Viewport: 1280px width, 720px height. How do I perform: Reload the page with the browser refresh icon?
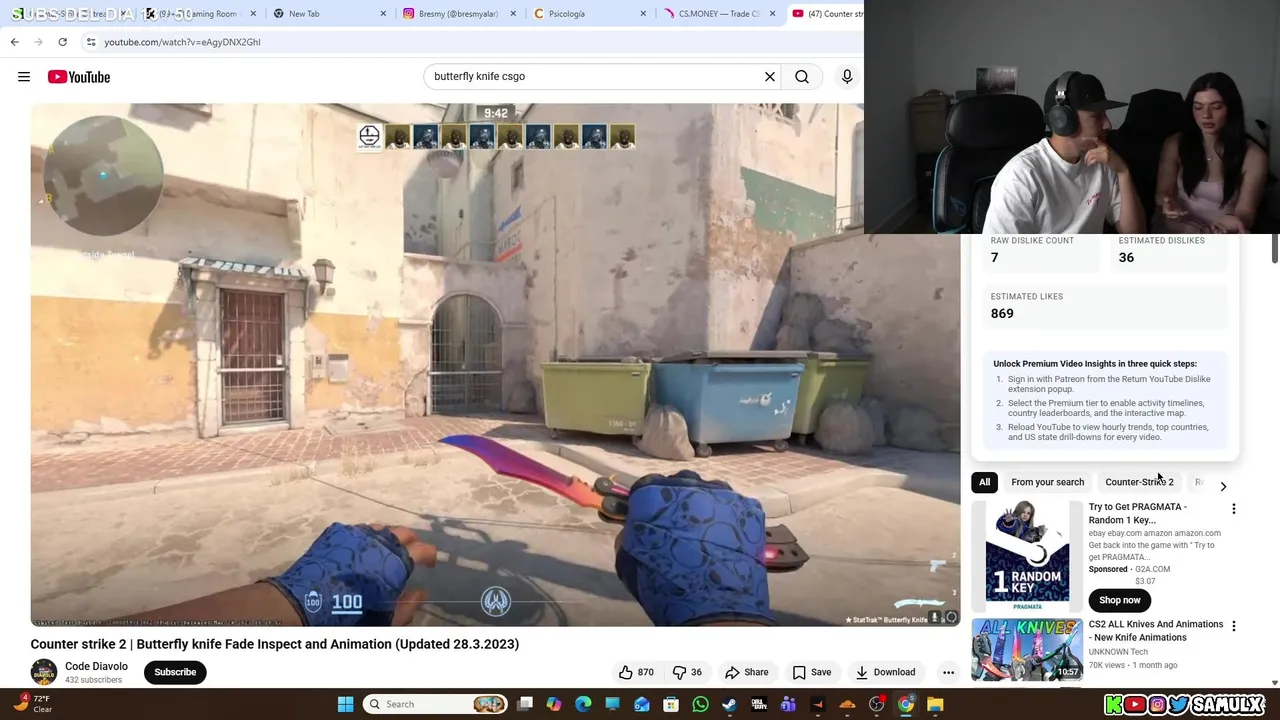[x=62, y=42]
